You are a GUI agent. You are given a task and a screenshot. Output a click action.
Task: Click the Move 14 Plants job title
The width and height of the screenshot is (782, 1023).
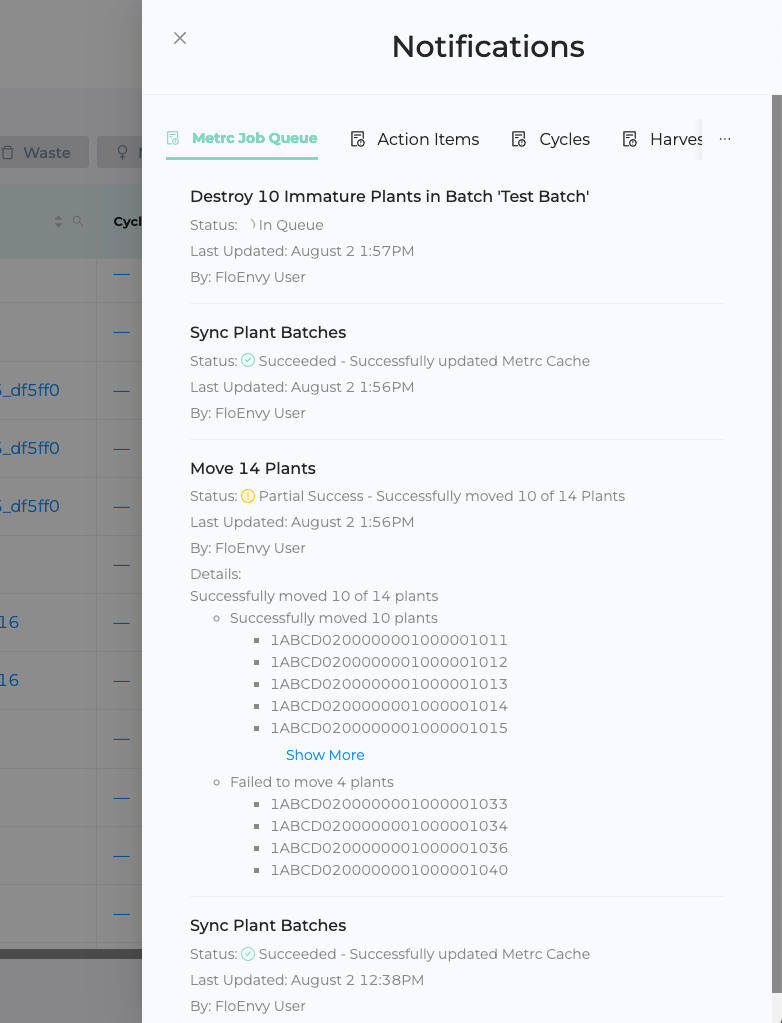coord(252,468)
